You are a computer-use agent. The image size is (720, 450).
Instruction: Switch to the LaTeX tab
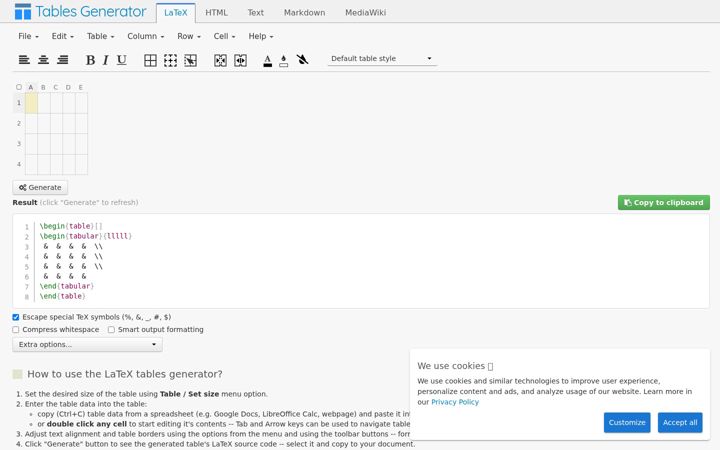point(176,13)
